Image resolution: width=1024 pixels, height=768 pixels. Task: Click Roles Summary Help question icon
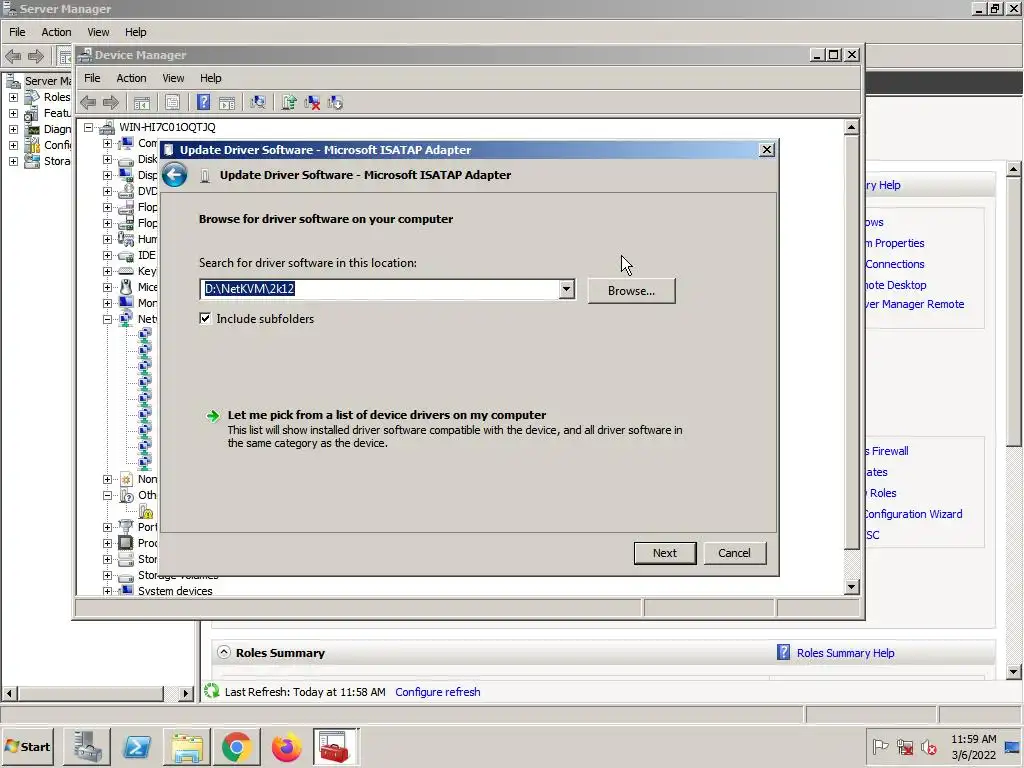tap(783, 652)
